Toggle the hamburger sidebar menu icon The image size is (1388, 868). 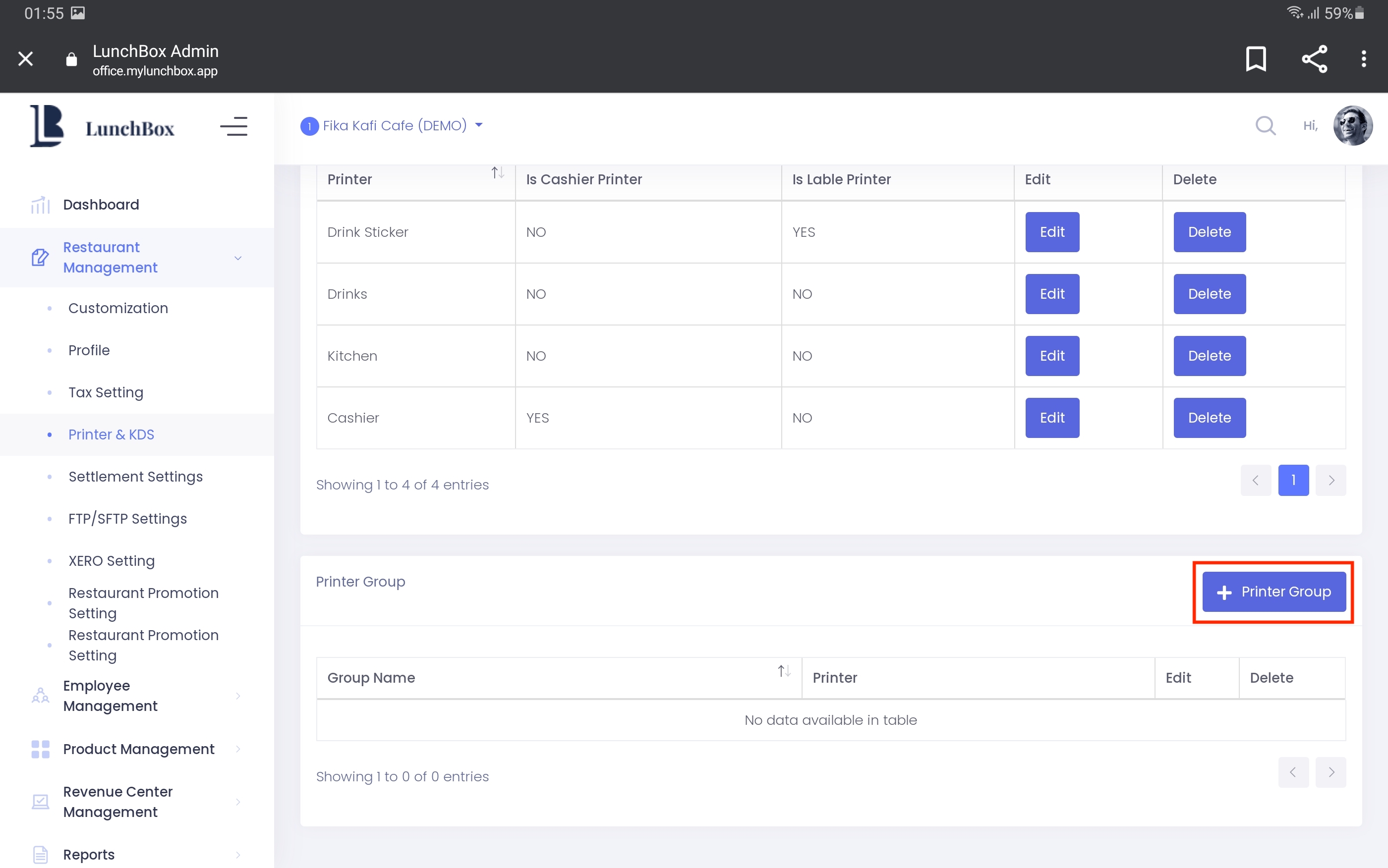tap(233, 126)
